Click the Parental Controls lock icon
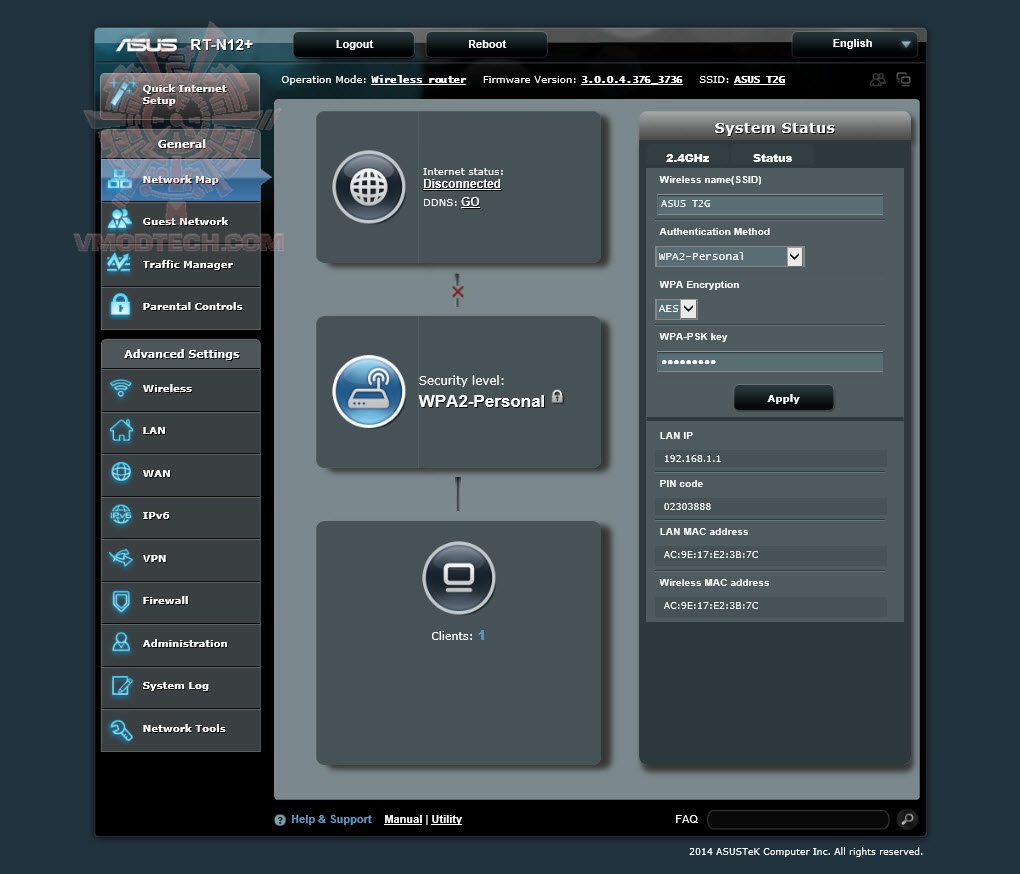The height and width of the screenshot is (874, 1020). (120, 305)
